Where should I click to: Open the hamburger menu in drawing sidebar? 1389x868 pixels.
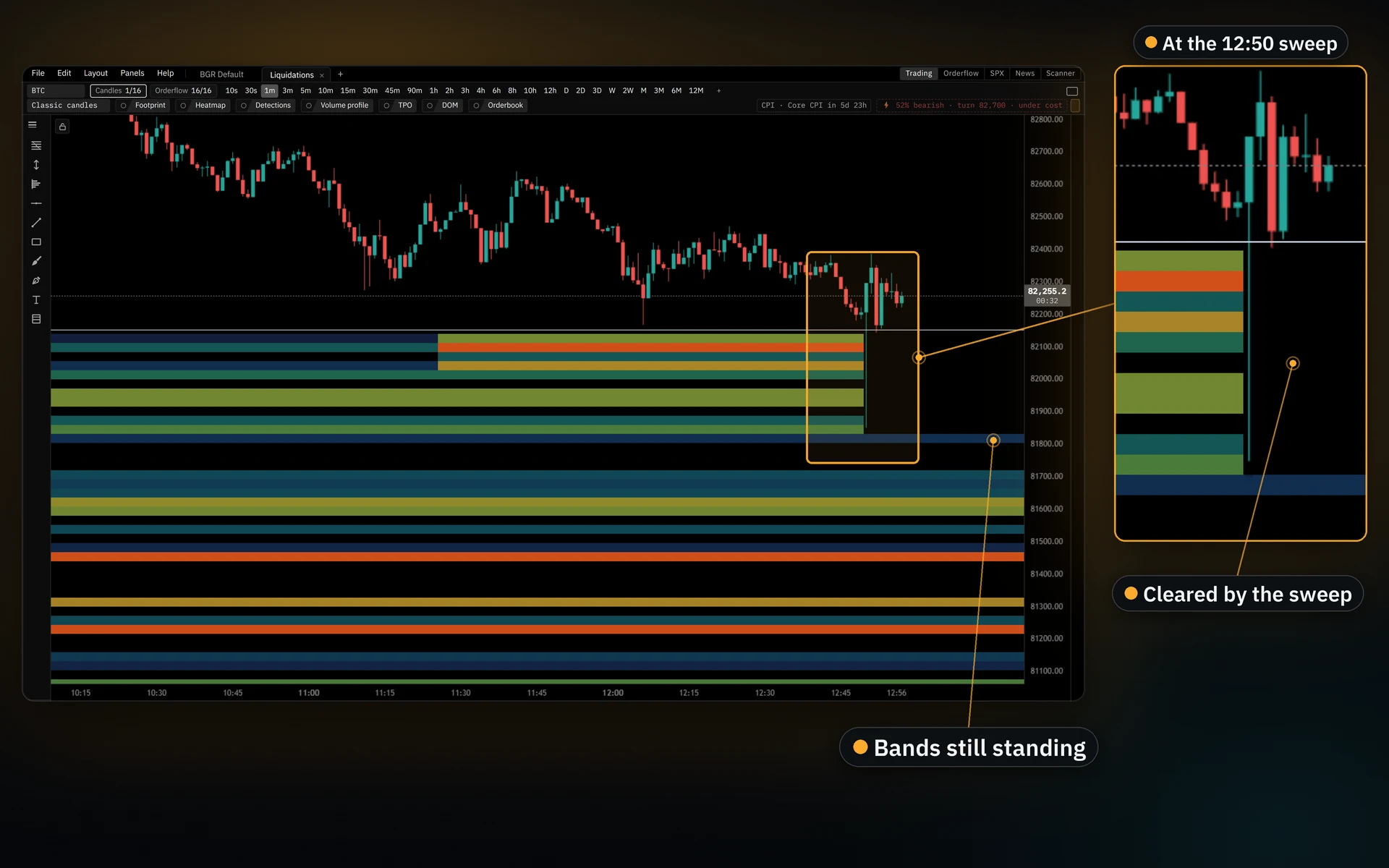coord(33,125)
